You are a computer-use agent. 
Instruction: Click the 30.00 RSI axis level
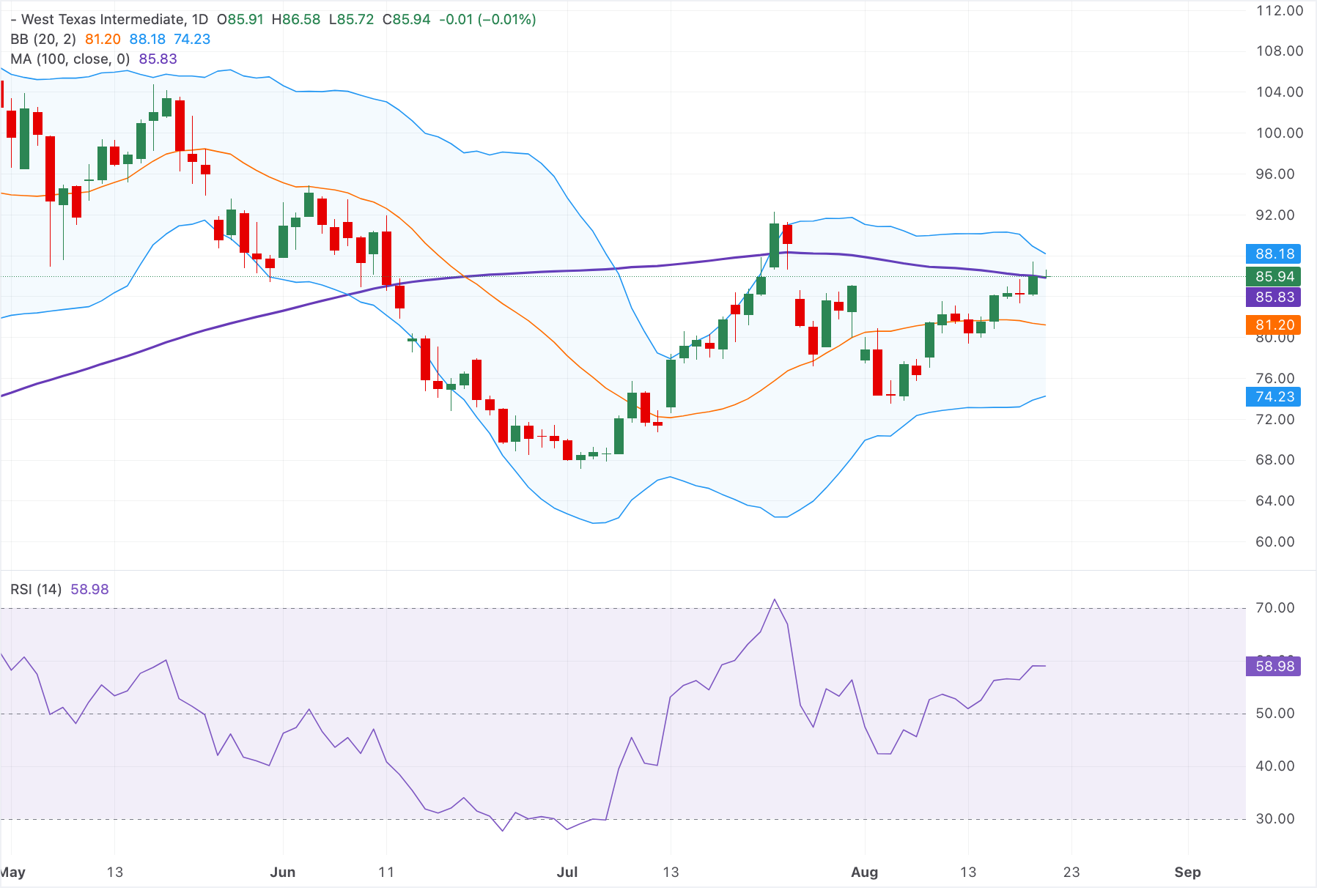pyautogui.click(x=1275, y=819)
